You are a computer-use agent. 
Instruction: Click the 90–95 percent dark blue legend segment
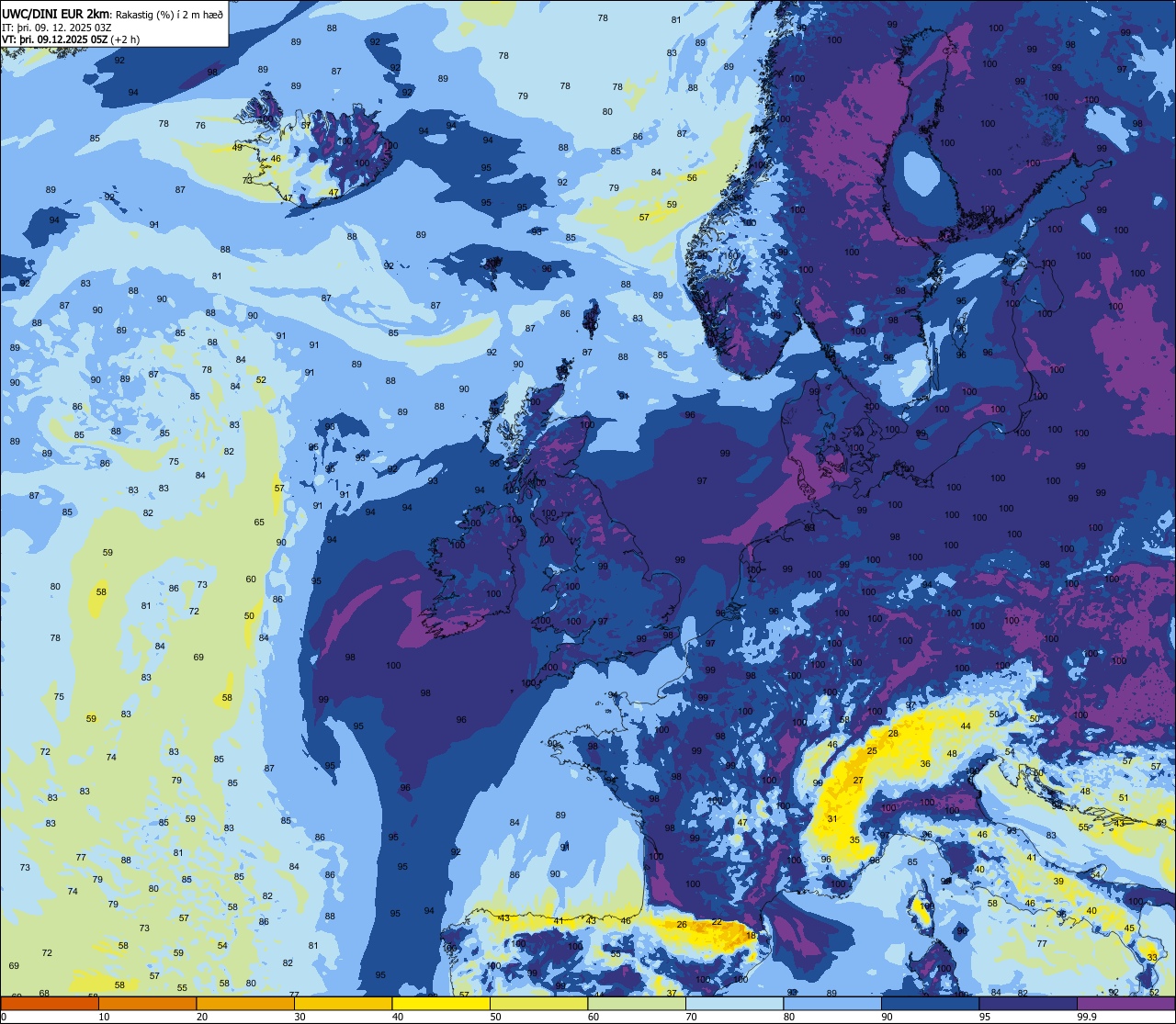point(930,1003)
